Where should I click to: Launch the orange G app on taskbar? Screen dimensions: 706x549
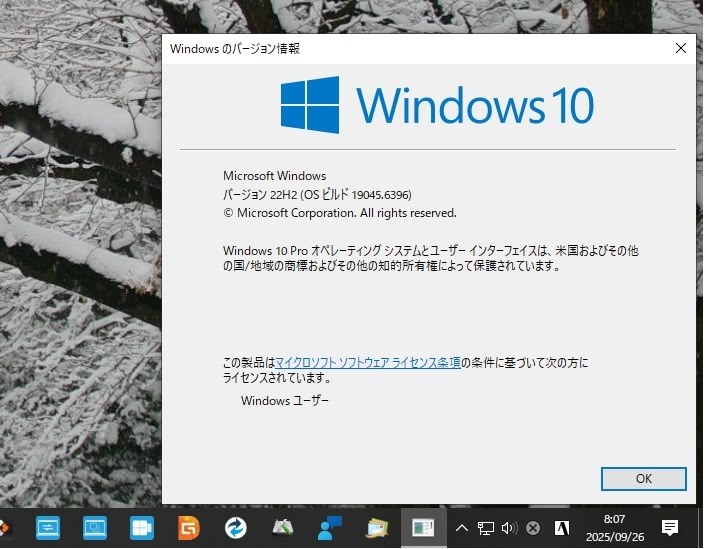[x=189, y=527]
